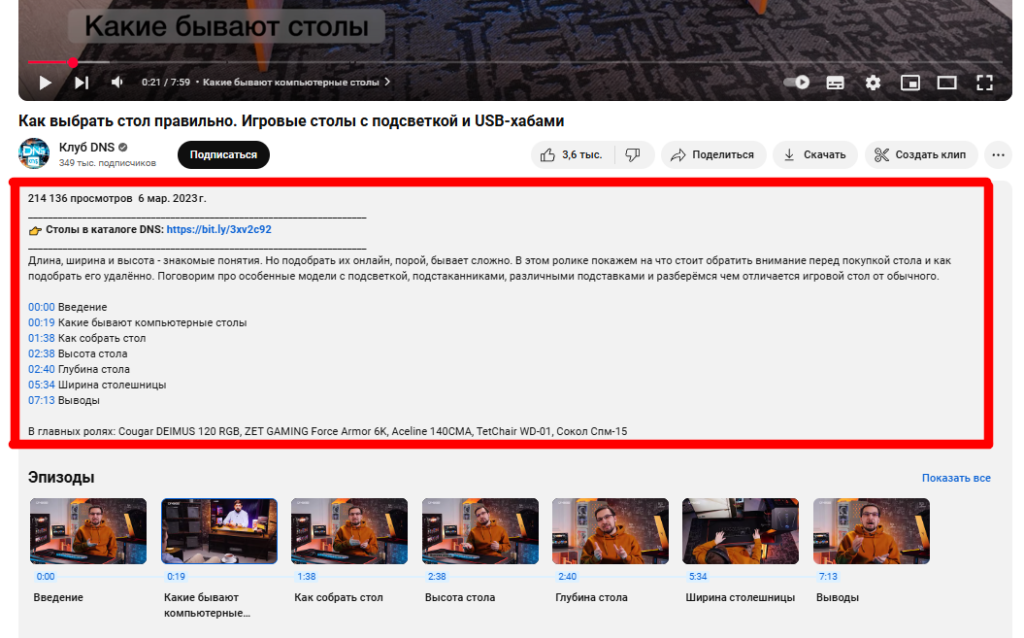This screenshot has height=638, width=1024.
Task: Jump to timestamp 02:40 in description
Action: (41, 369)
